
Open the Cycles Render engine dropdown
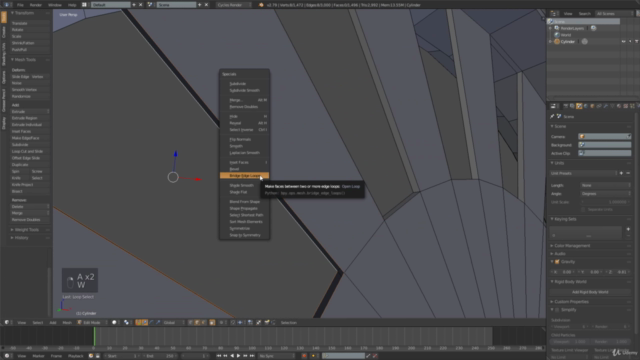click(x=233, y=5)
